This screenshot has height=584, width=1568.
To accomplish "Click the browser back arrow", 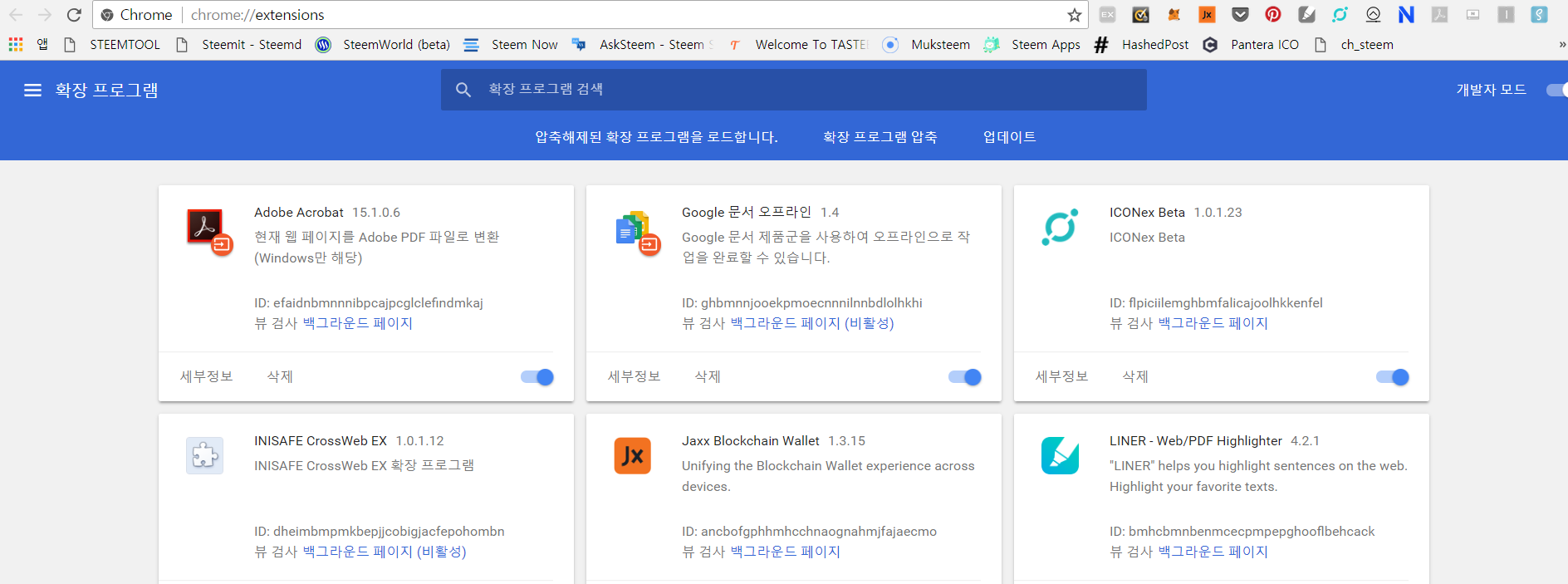I will [x=16, y=15].
